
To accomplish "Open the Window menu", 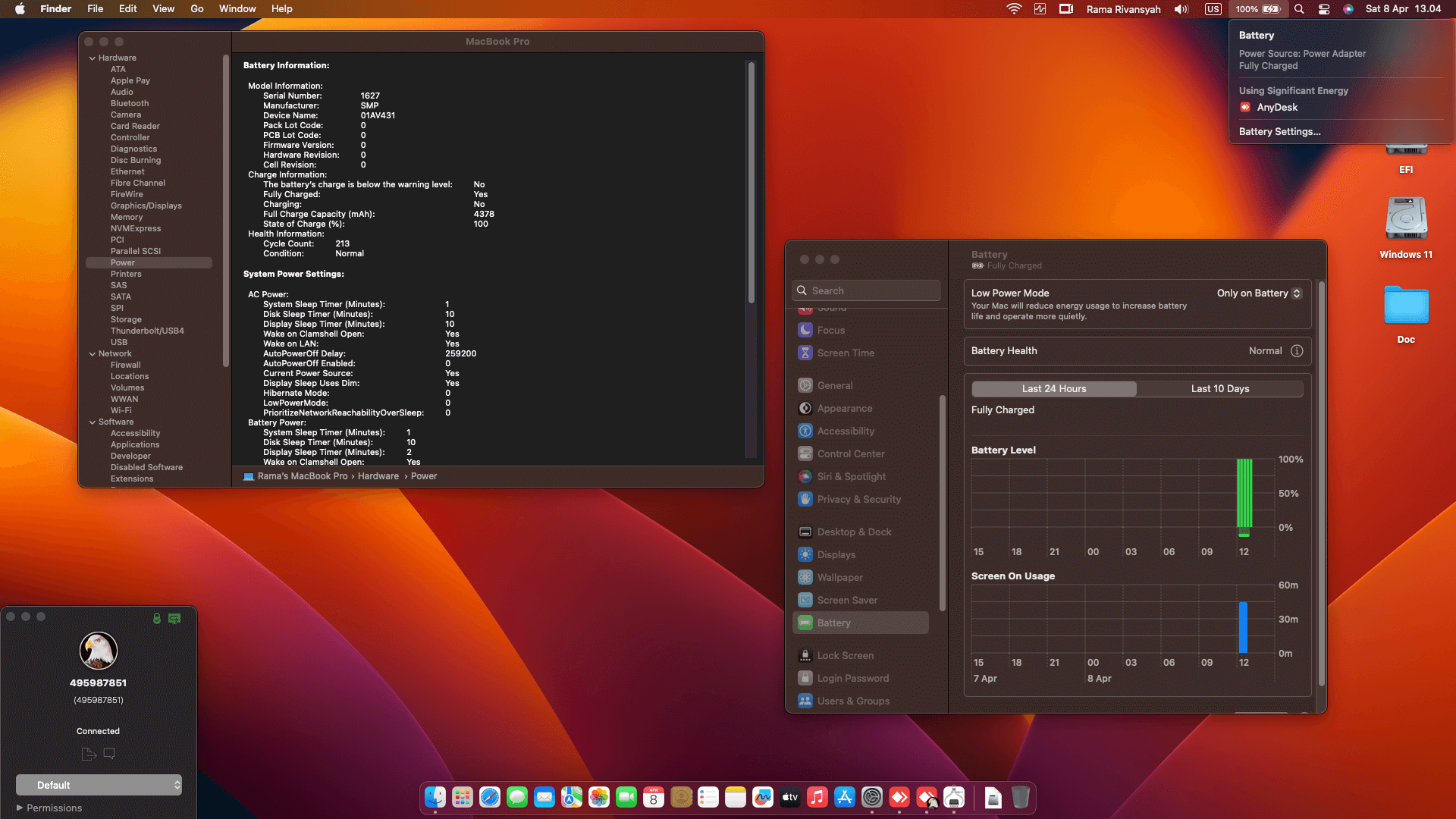I will click(x=237, y=8).
